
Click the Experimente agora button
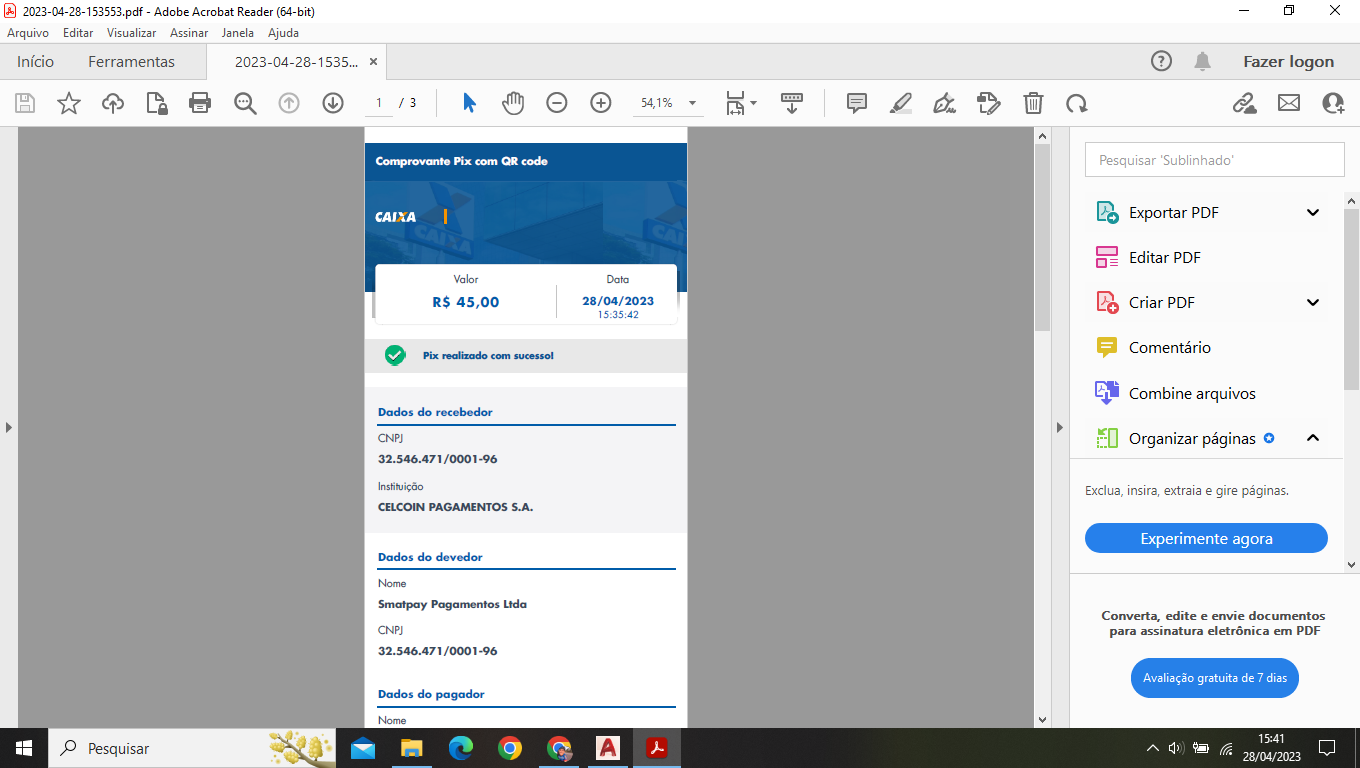pyautogui.click(x=1206, y=538)
